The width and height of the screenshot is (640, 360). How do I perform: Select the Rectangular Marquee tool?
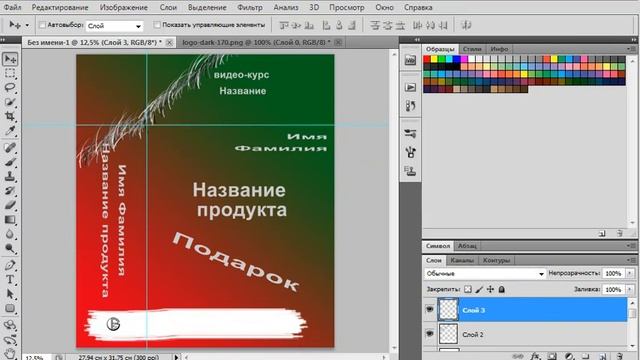click(x=10, y=73)
